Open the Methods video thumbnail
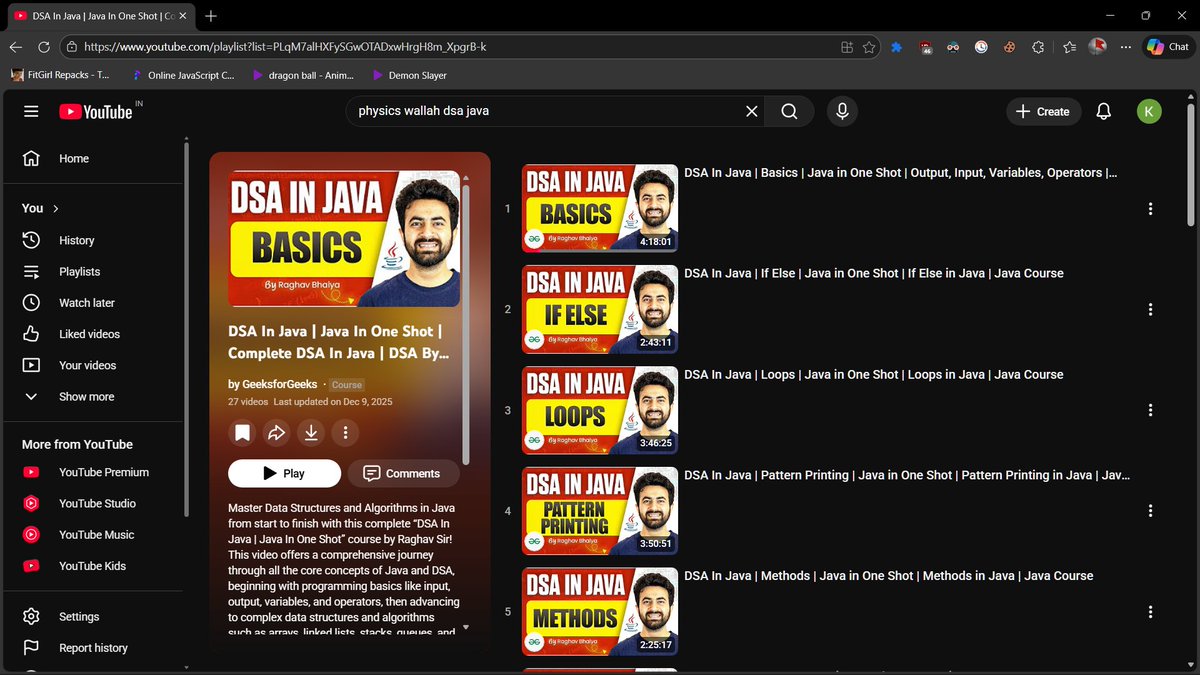 point(600,611)
